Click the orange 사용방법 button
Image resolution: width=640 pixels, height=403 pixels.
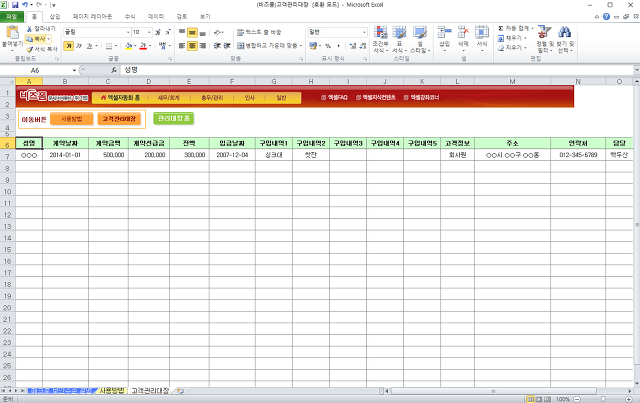(71, 119)
